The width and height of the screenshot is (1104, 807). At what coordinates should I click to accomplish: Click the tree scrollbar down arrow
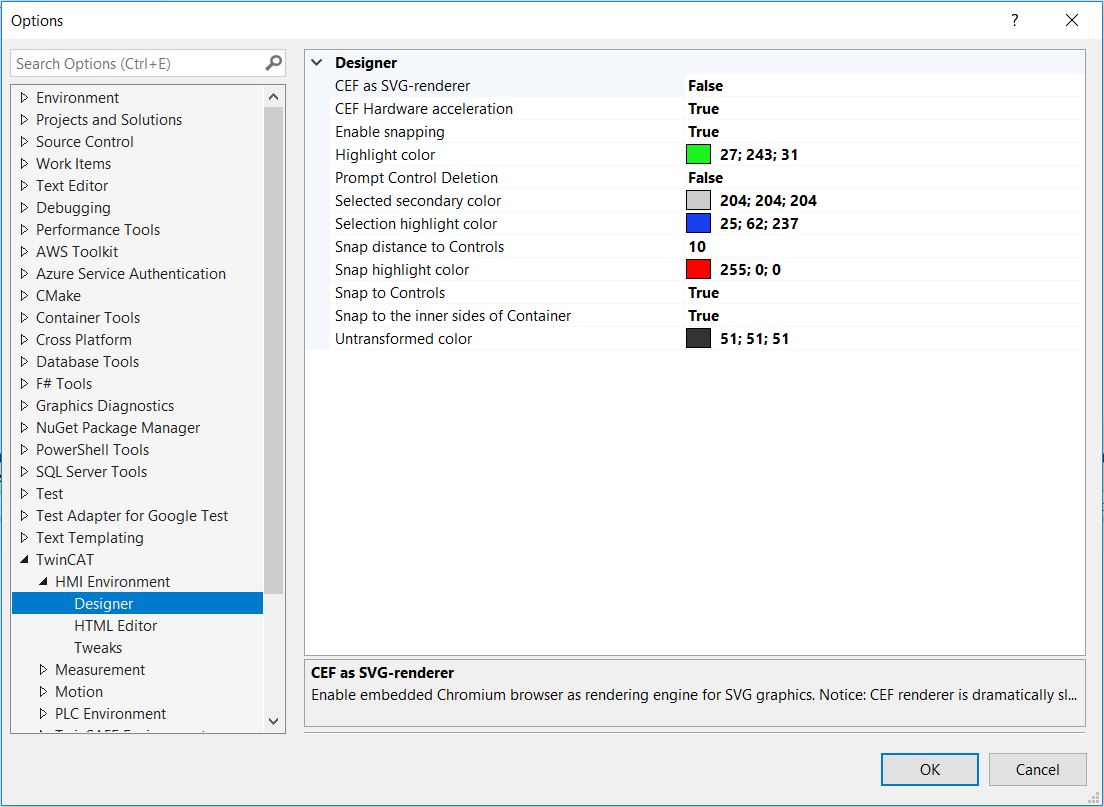coord(274,721)
